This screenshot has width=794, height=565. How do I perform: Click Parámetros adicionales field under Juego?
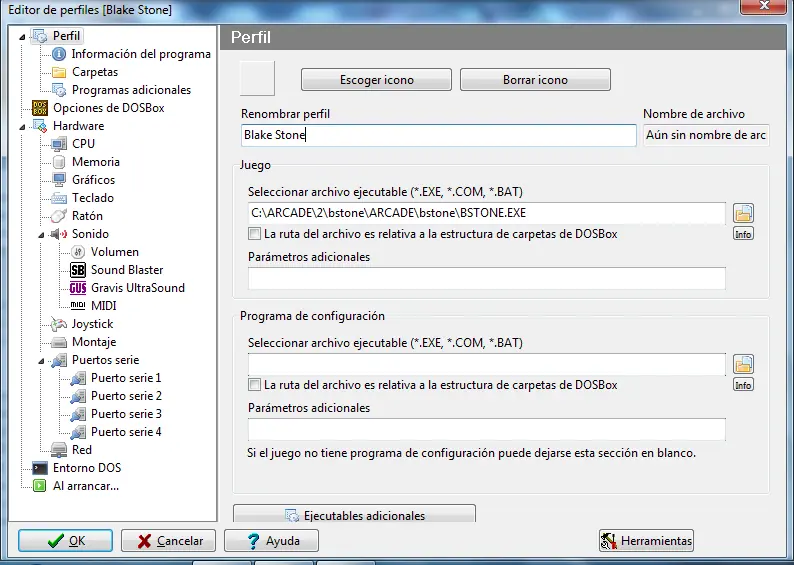pyautogui.click(x=487, y=278)
